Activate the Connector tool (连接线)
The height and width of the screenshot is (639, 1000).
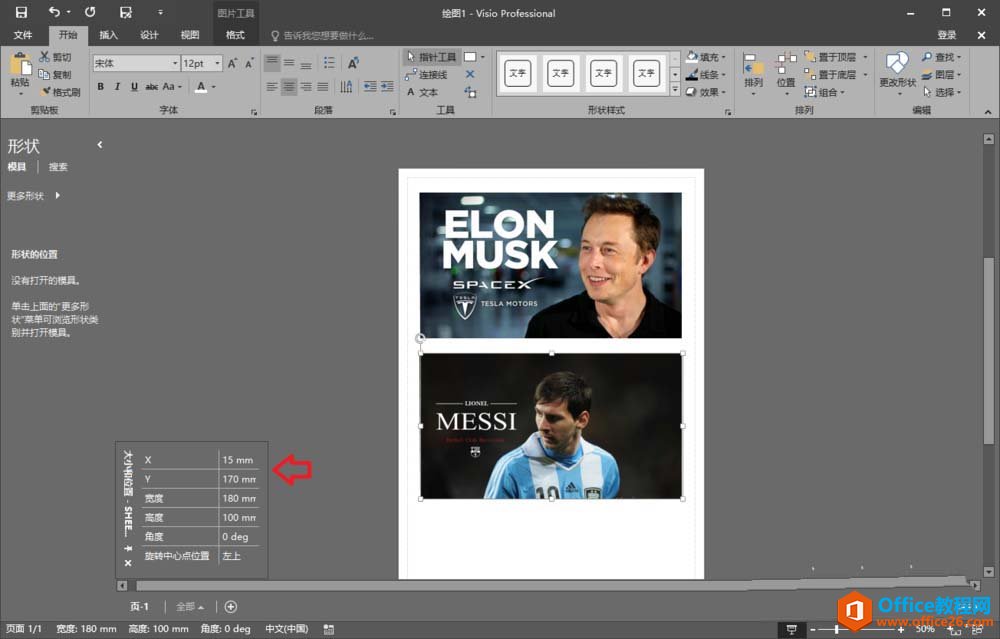coord(425,75)
